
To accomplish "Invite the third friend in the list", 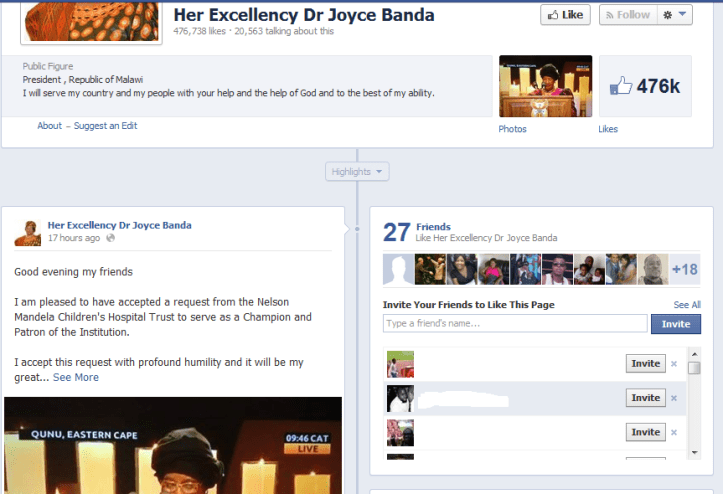I will (645, 432).
